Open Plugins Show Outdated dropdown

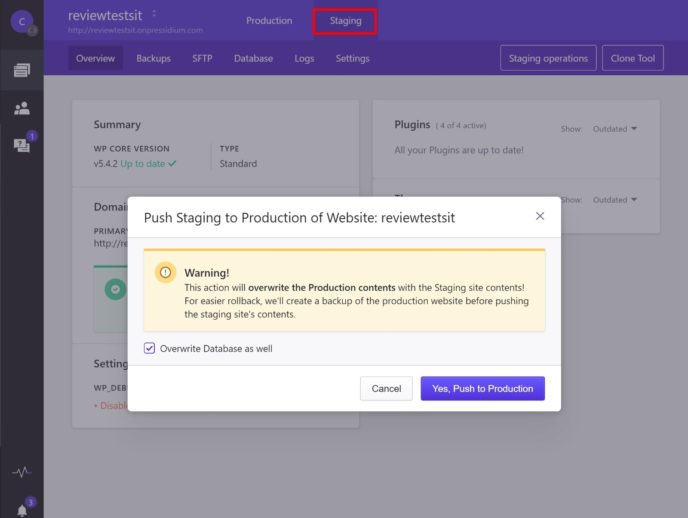tap(615, 129)
